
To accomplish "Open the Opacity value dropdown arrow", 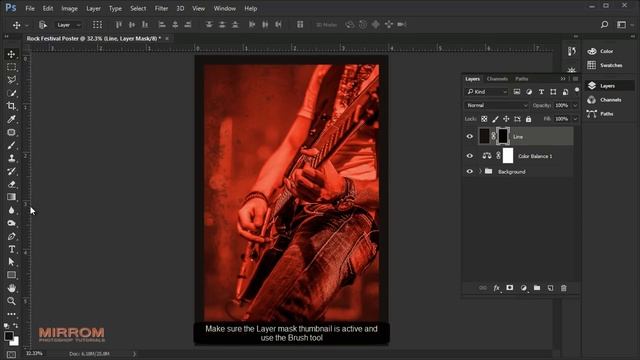I will tap(576, 105).
